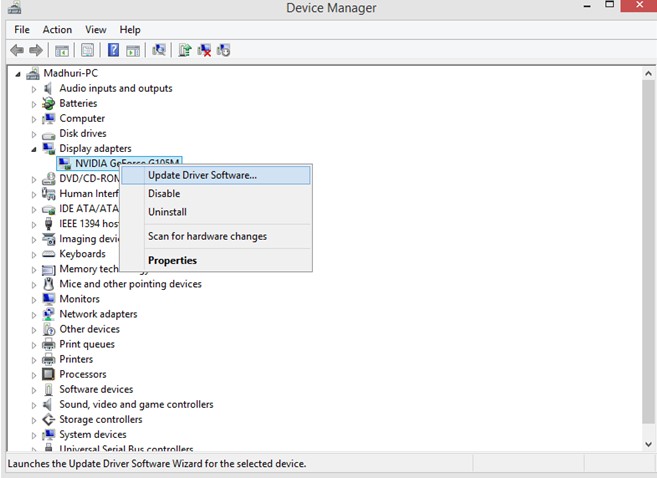Click the Disk drives icon
This screenshot has width=657, height=478.
(49, 135)
